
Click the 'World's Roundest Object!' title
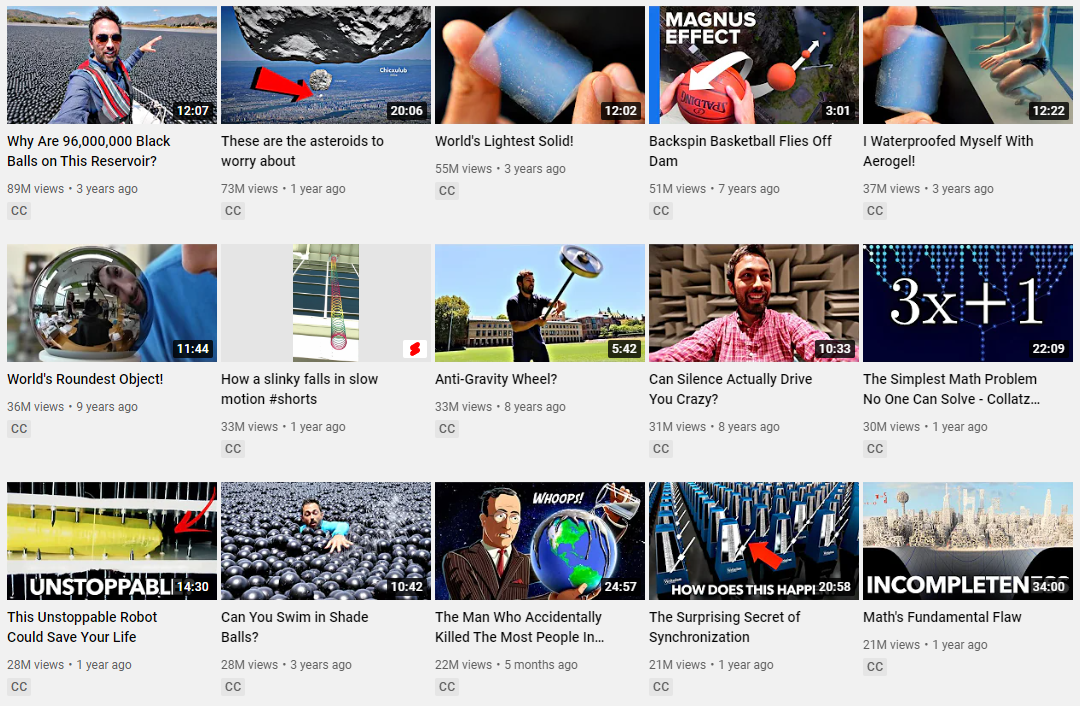click(85, 380)
